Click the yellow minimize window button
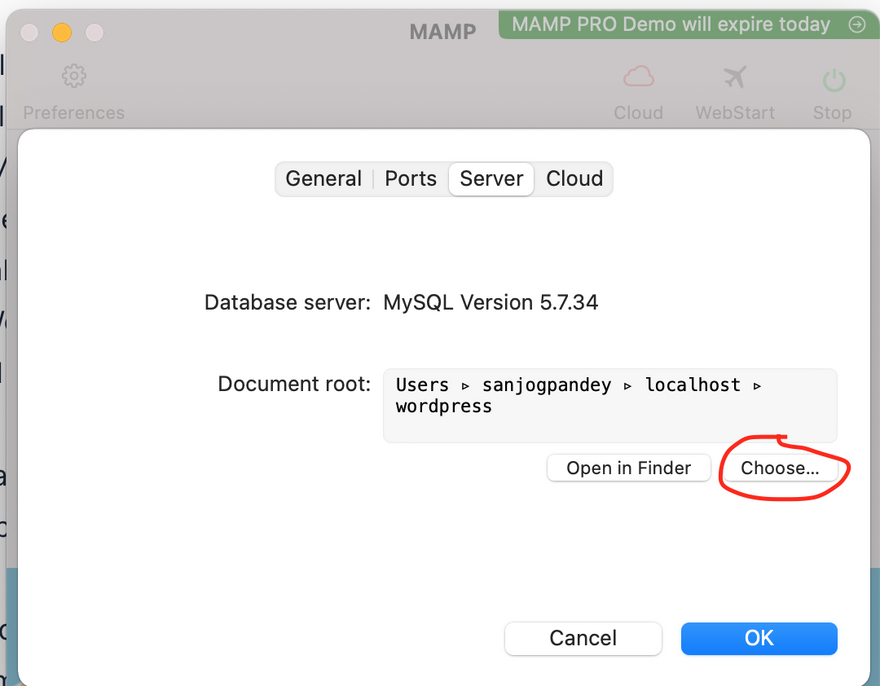This screenshot has width=880, height=686. [x=62, y=33]
